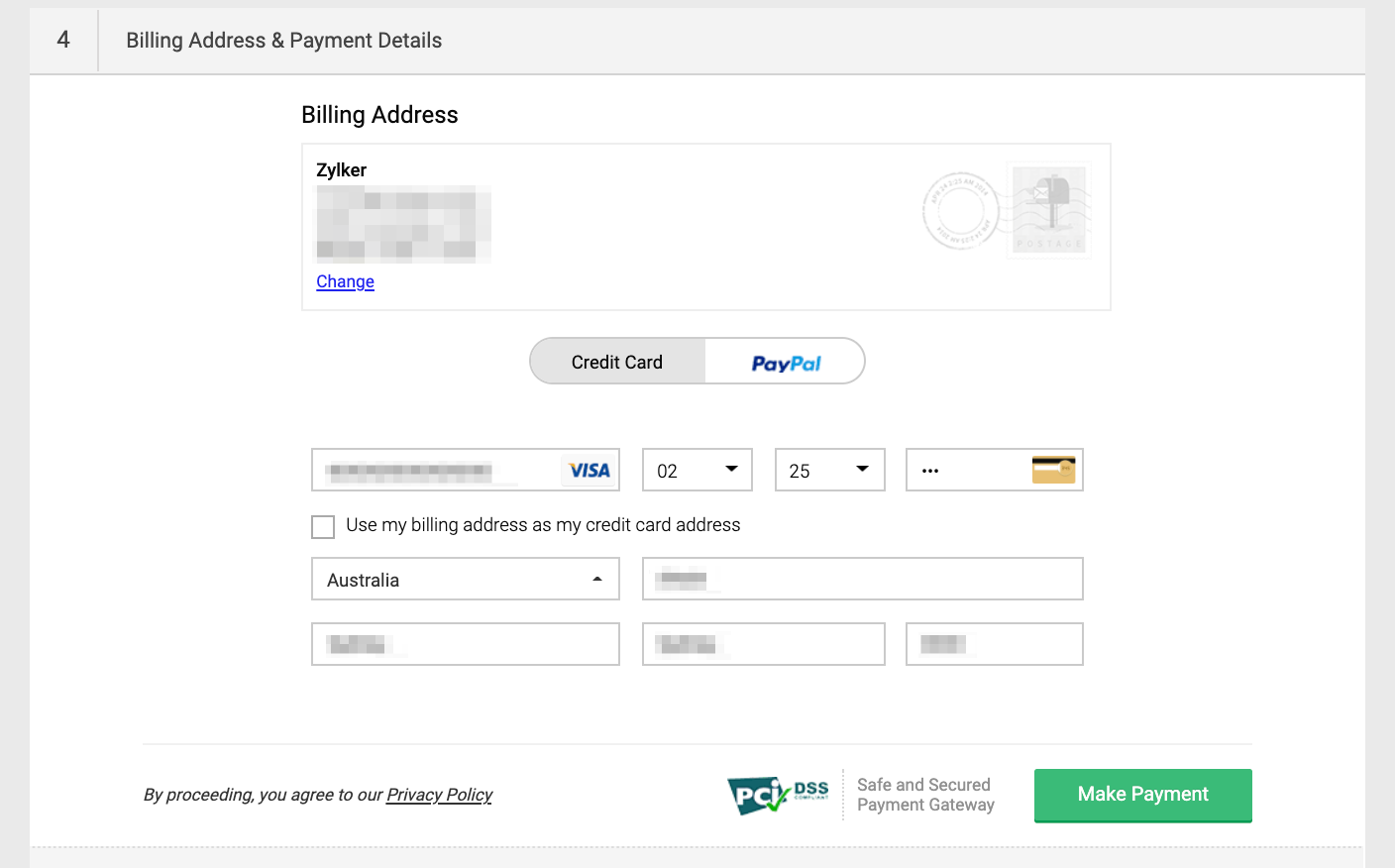Click the VISA card icon

pyautogui.click(x=589, y=470)
